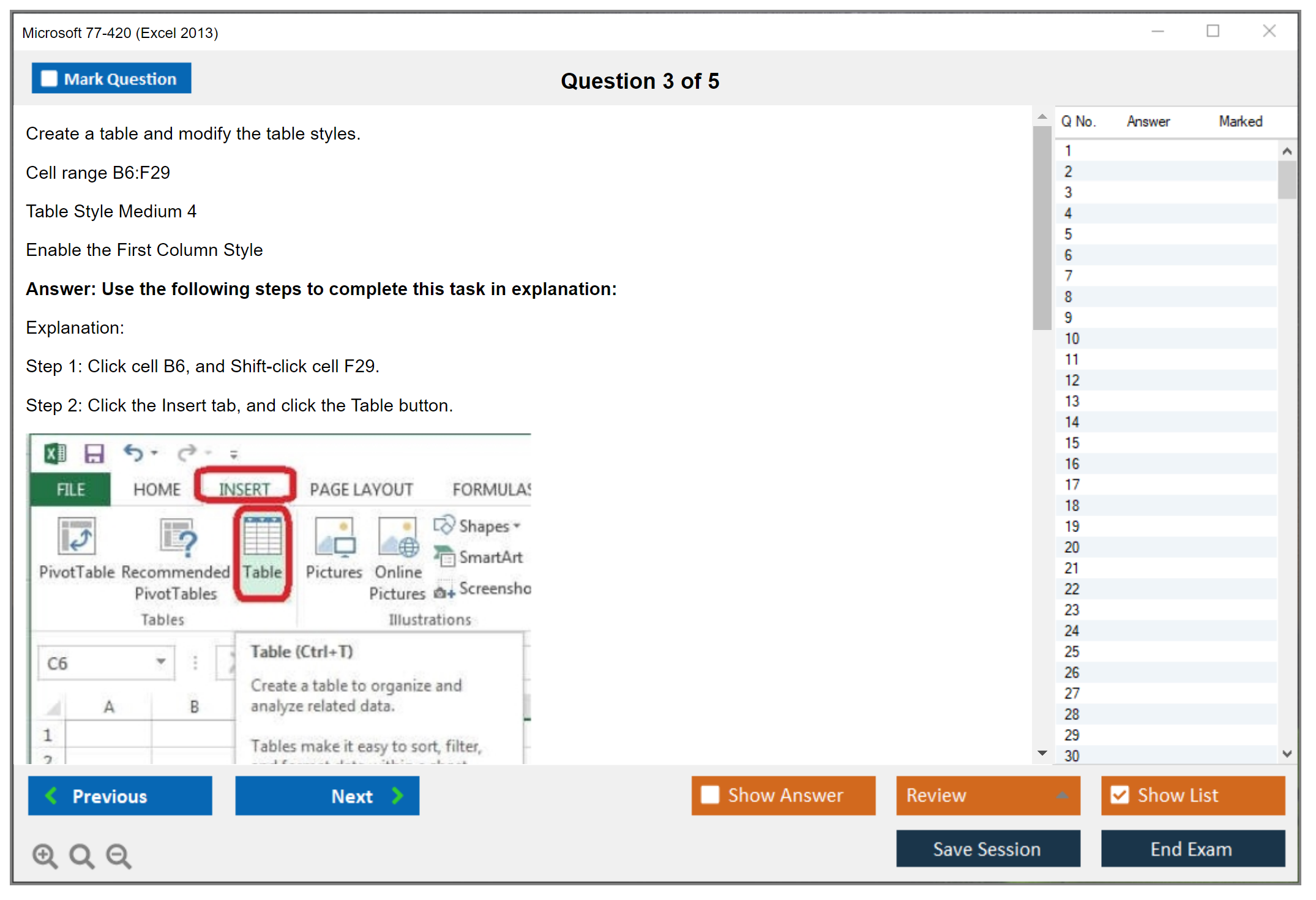The image size is (1316, 900).
Task: Expand the C6 name box dropdown
Action: click(x=160, y=662)
